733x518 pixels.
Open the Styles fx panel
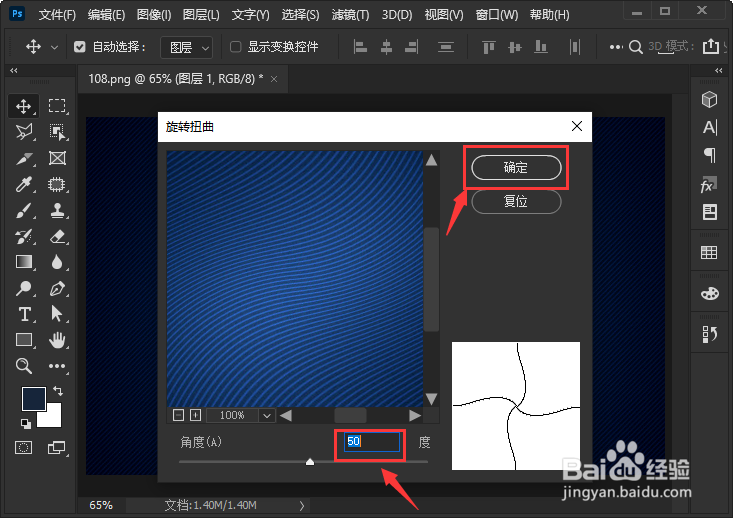[709, 185]
